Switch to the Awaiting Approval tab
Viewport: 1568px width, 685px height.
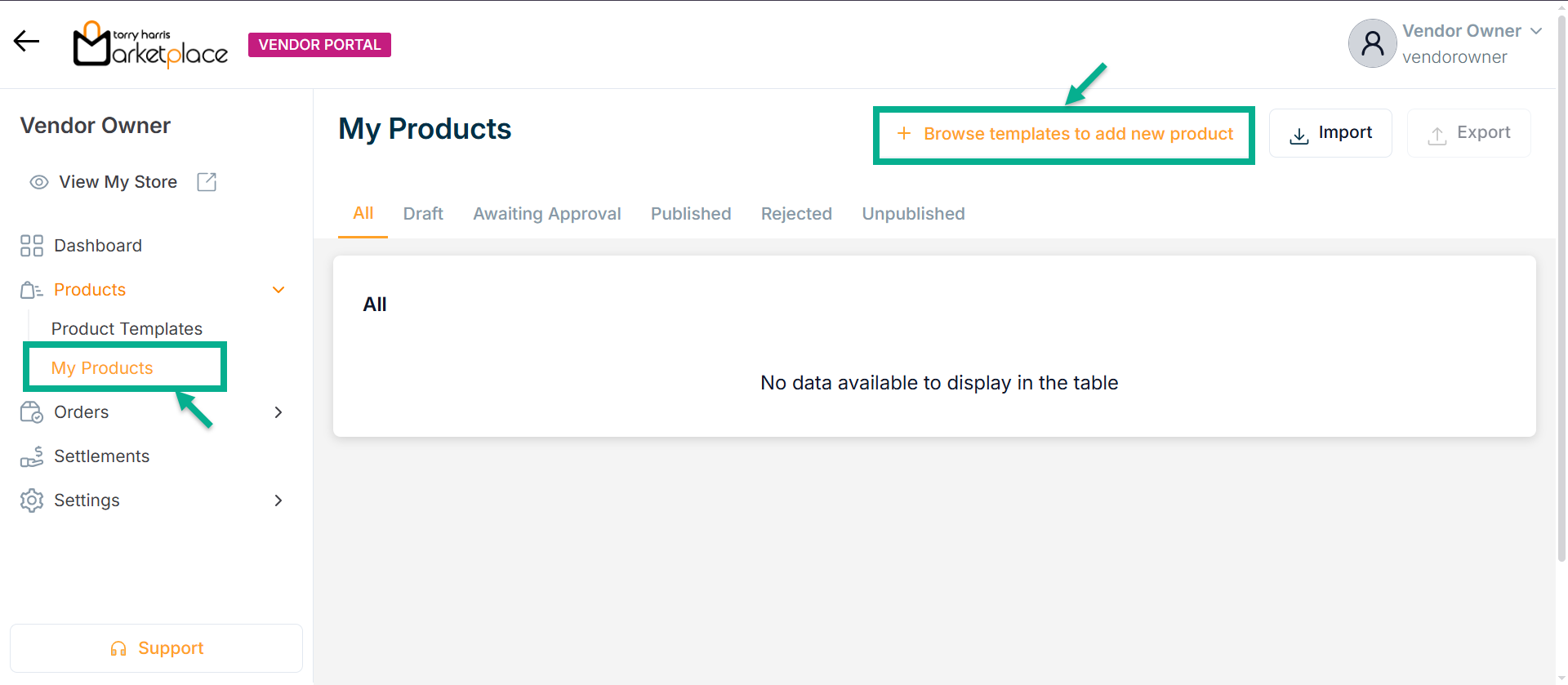547,214
